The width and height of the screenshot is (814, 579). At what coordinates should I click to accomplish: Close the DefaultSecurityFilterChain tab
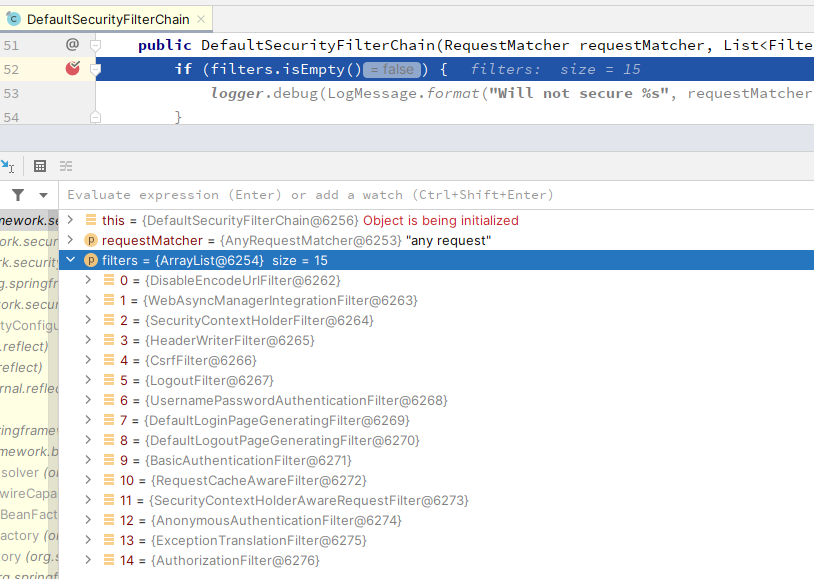pyautogui.click(x=201, y=19)
